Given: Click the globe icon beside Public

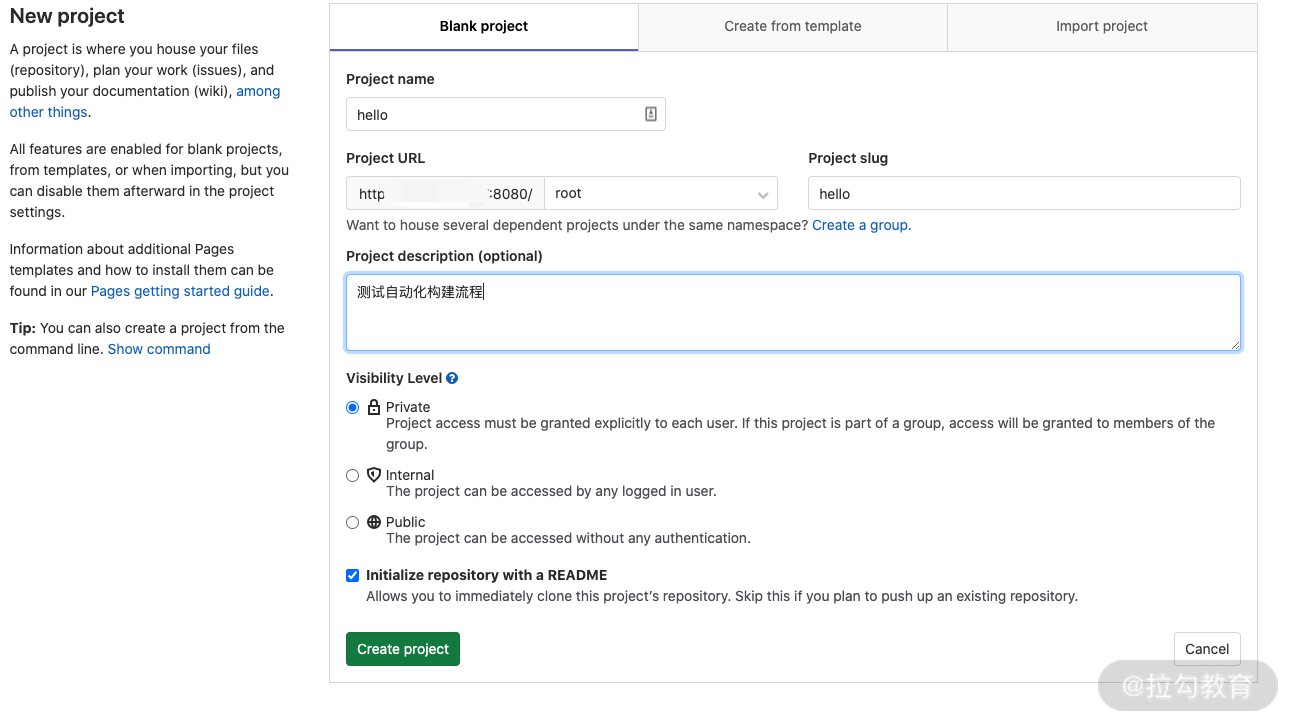Looking at the screenshot, I should click(374, 522).
